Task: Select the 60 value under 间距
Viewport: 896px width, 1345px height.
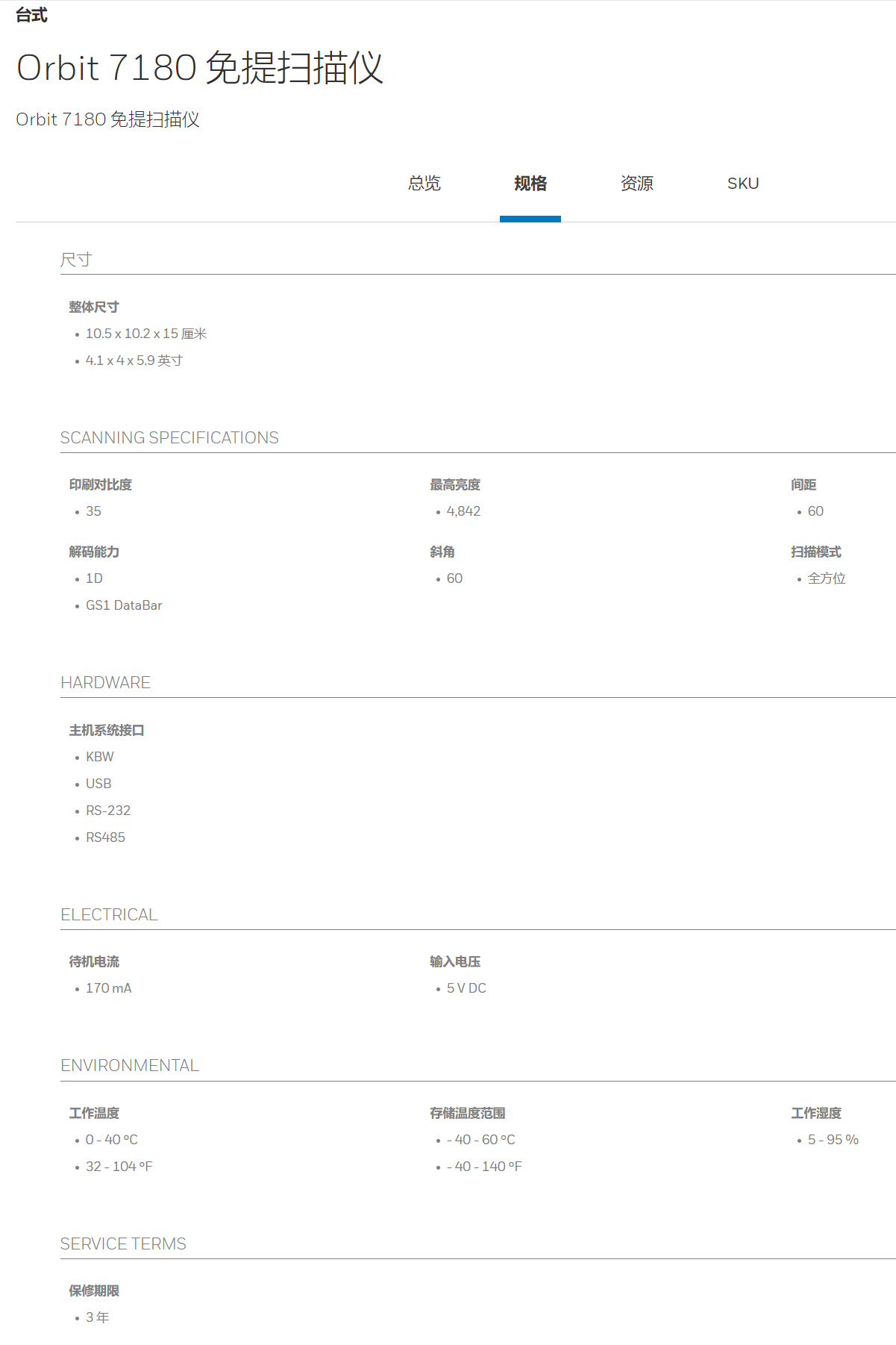Action: (815, 511)
